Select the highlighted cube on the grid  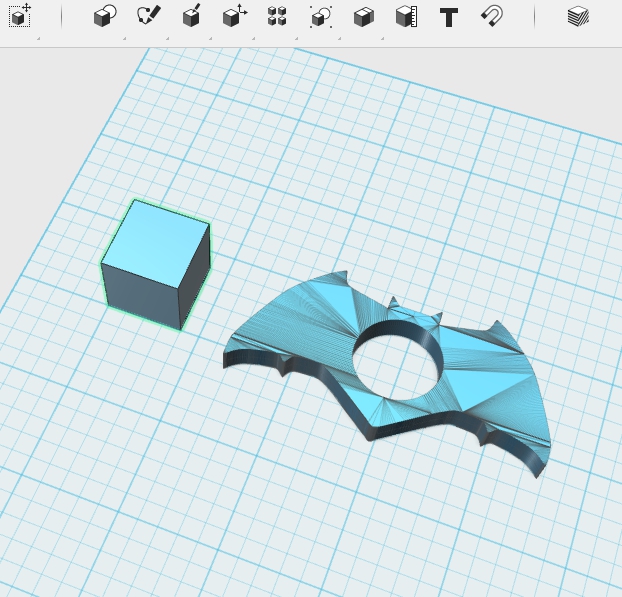pyautogui.click(x=156, y=264)
